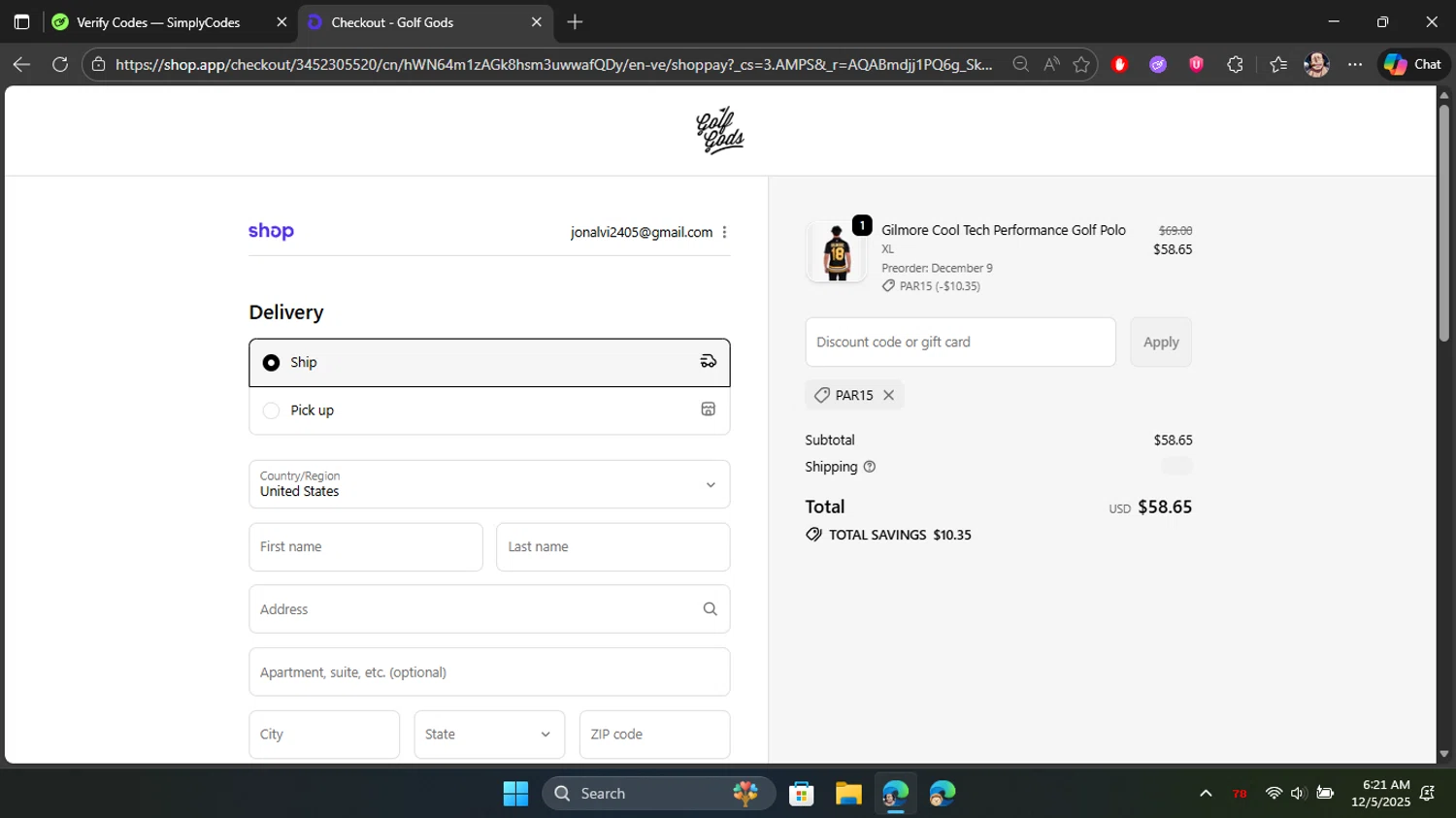Click the browser Back arrow
The height and width of the screenshot is (818, 1456).
click(x=21, y=64)
